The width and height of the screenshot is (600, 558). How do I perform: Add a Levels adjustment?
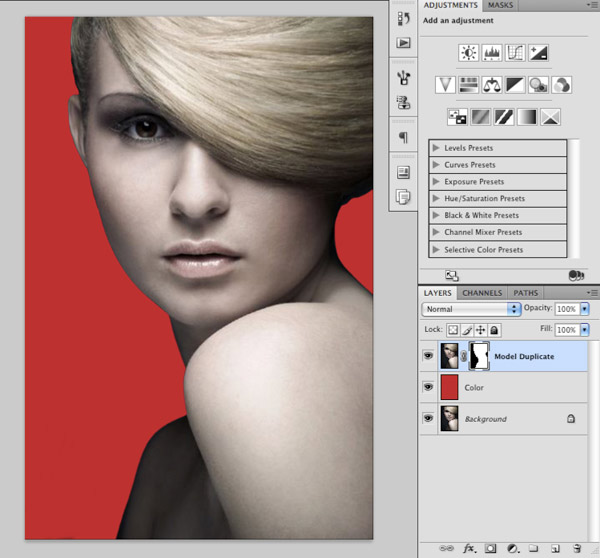492,53
